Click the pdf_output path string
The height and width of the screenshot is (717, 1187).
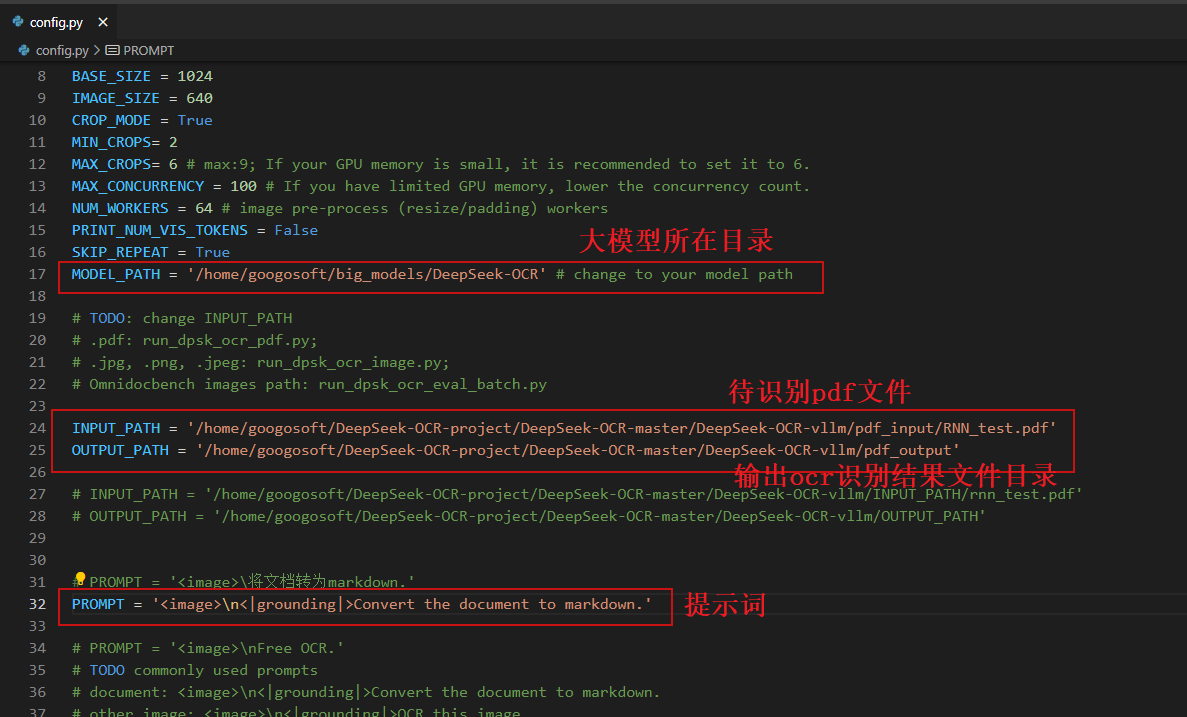(578, 450)
